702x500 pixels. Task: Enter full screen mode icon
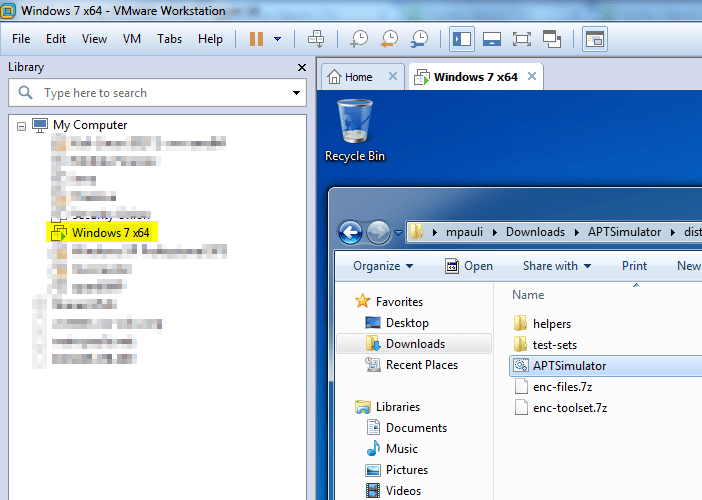coord(522,39)
